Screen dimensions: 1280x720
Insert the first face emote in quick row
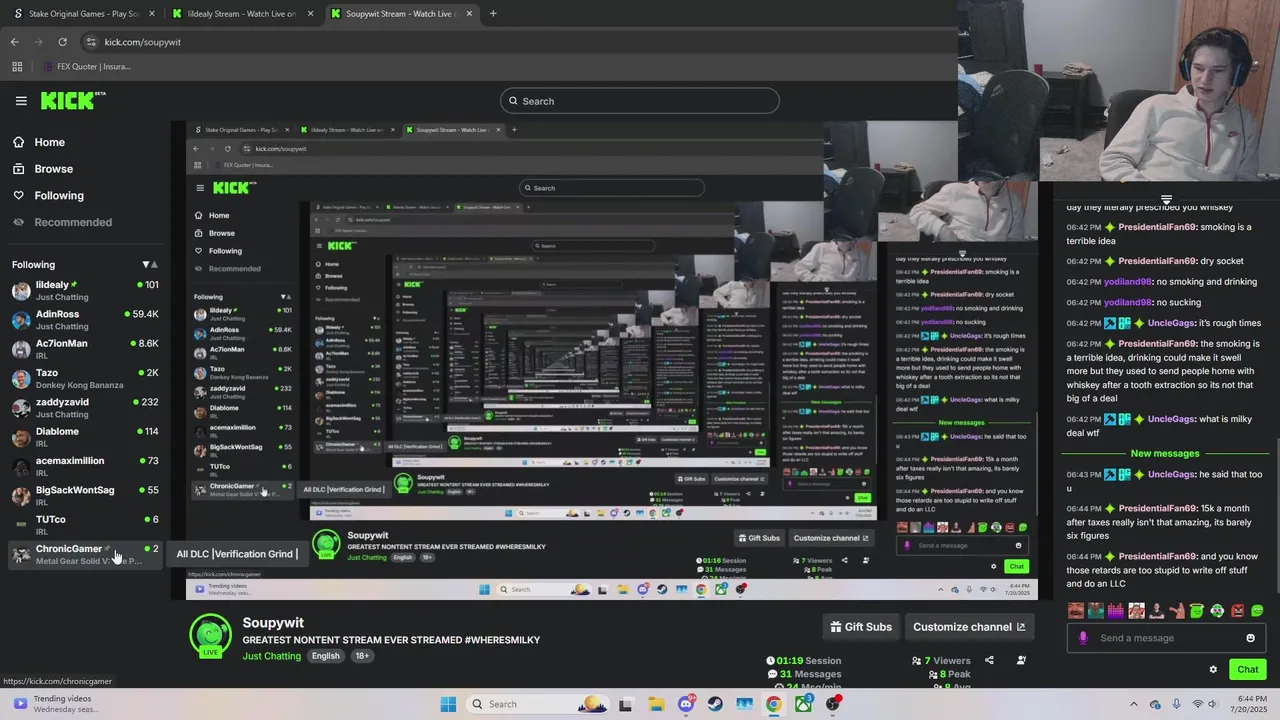[1076, 610]
